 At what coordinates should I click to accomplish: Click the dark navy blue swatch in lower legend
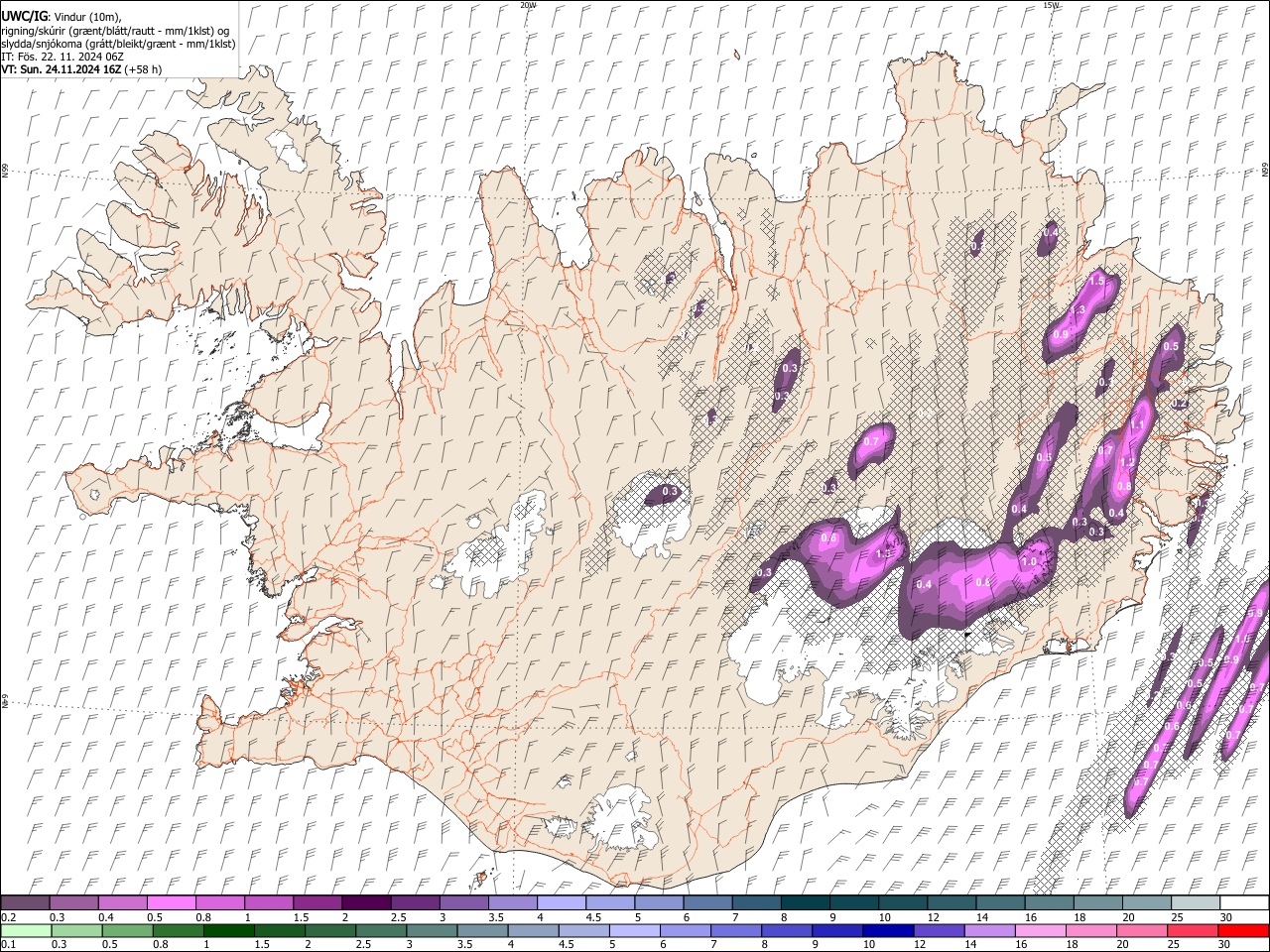coord(887,931)
